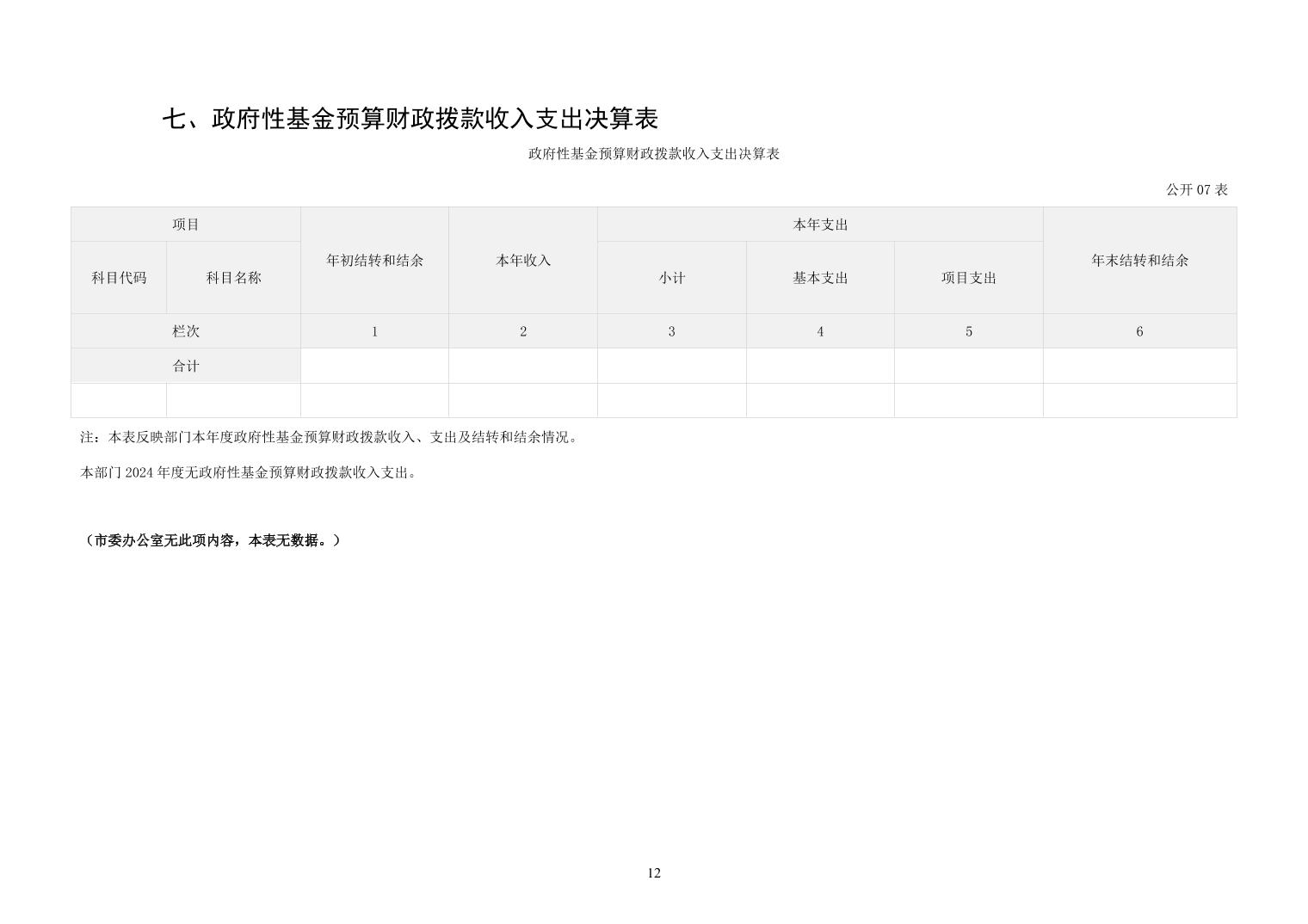
Task: Click the note line starting with 注：本表反映
Action: coord(330,437)
